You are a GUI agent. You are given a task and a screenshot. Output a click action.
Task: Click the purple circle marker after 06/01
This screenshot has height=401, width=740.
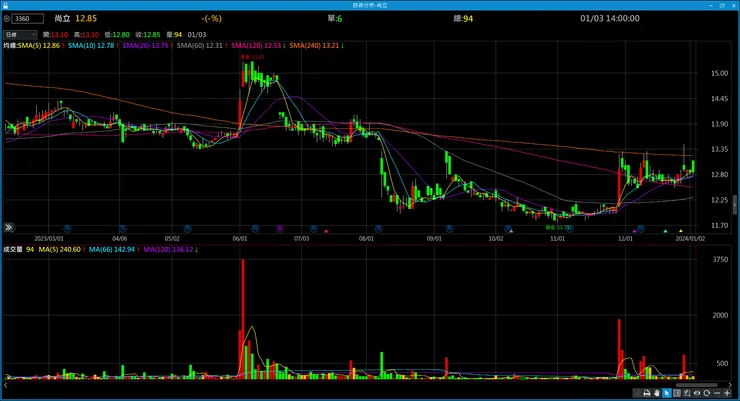[280, 228]
